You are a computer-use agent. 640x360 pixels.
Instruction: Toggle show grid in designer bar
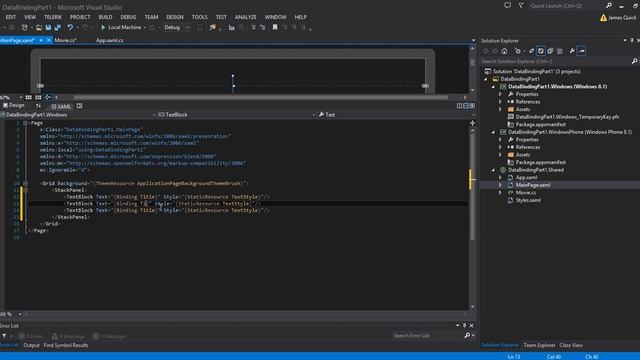(x=28, y=97)
